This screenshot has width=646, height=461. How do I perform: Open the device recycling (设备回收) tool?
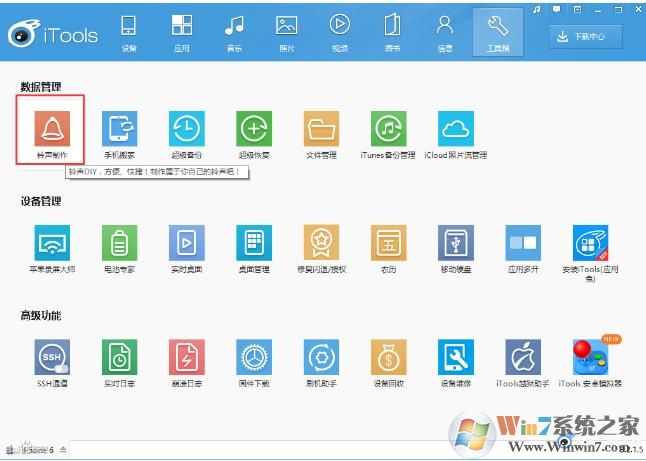click(x=389, y=357)
